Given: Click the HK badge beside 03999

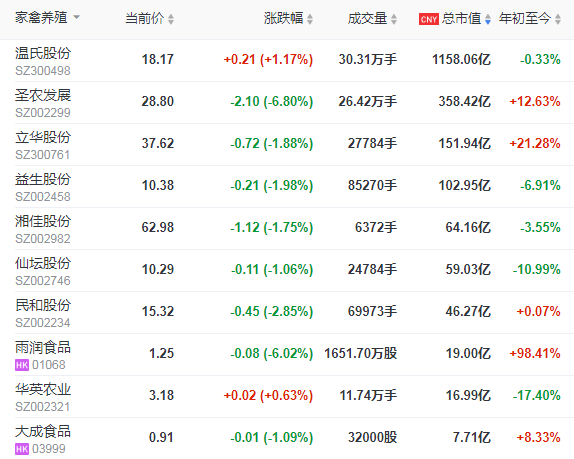Looking at the screenshot, I should point(22,449).
